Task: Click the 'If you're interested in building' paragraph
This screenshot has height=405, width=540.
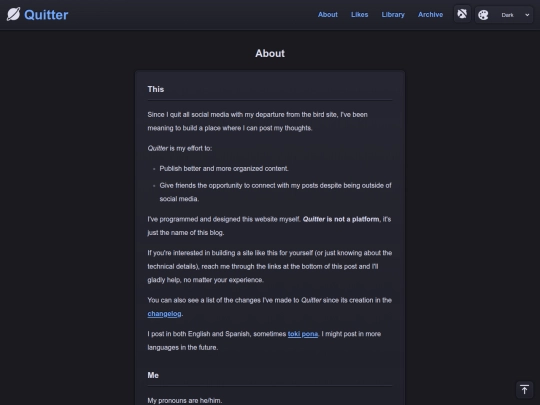Action: (x=270, y=266)
